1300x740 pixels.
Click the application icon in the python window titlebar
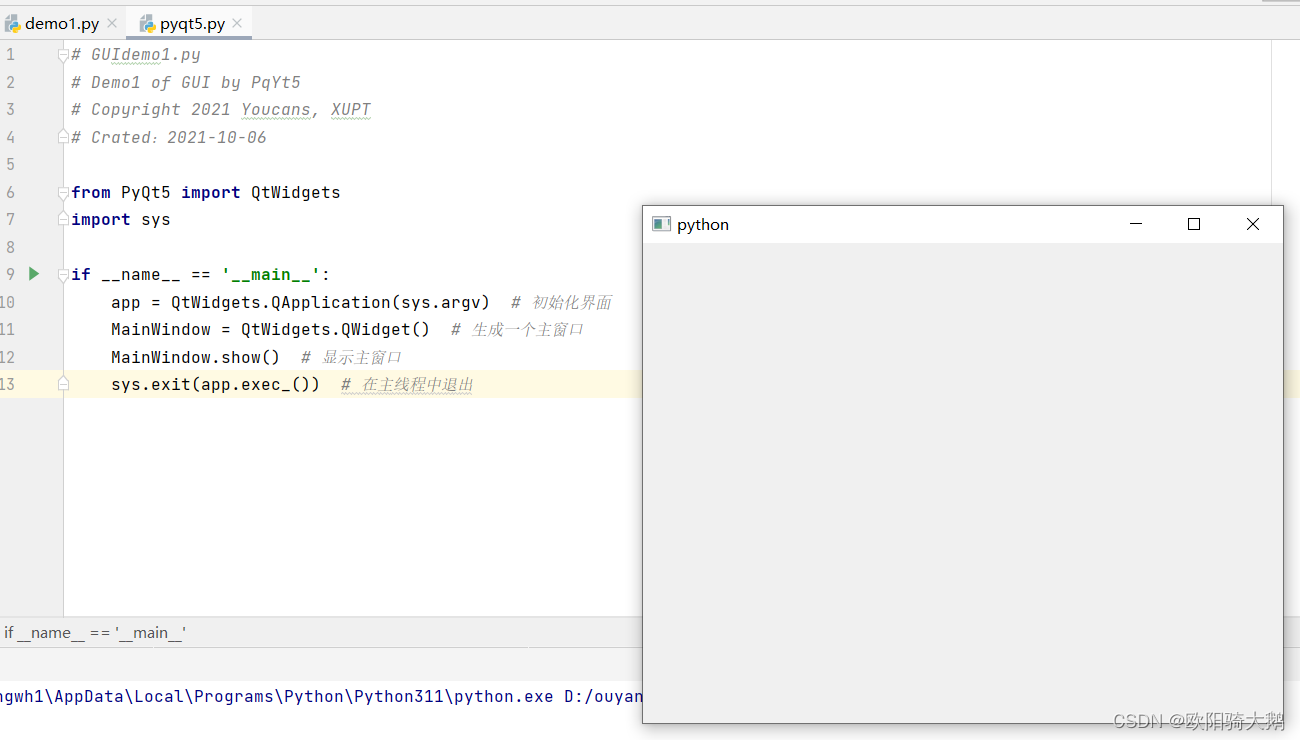pyautogui.click(x=661, y=224)
